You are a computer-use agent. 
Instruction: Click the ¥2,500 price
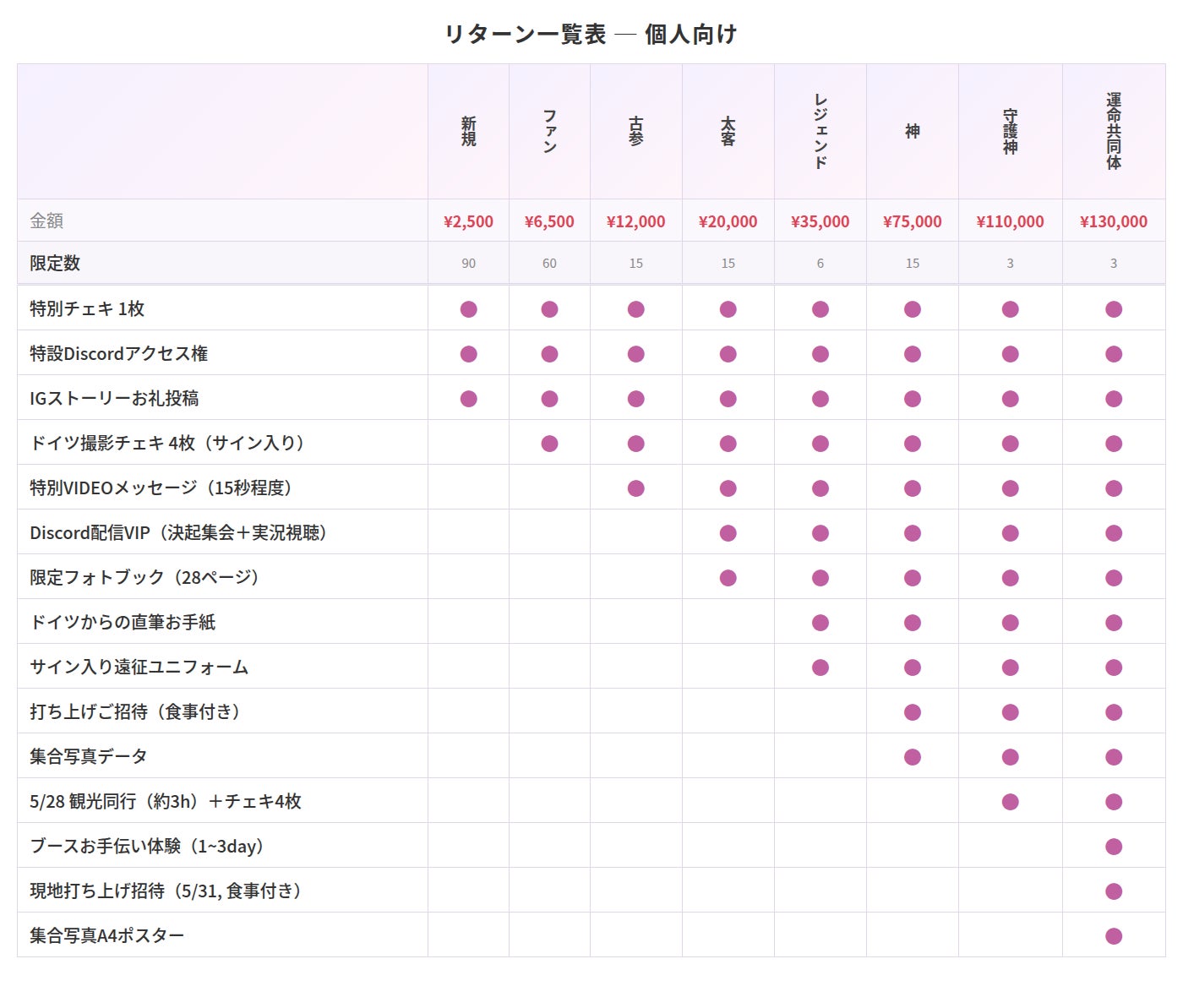pyautogui.click(x=468, y=221)
